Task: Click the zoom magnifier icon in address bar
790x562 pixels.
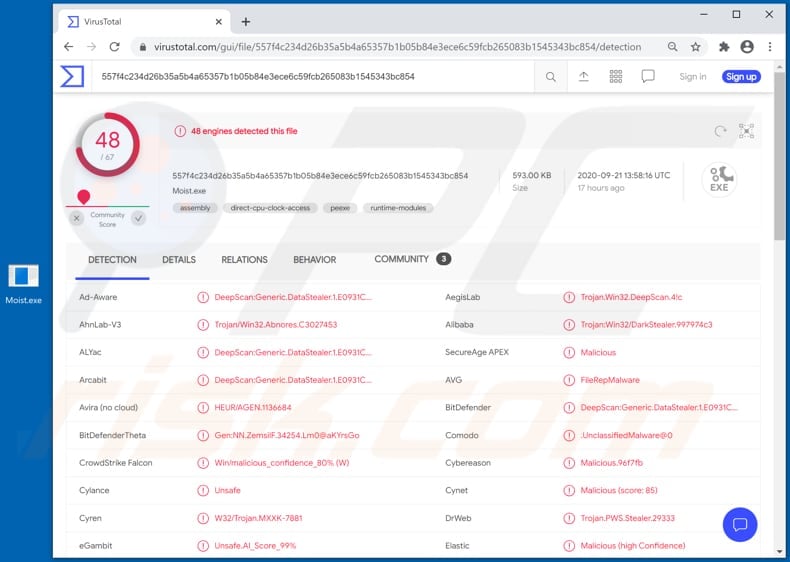Action: [x=673, y=47]
